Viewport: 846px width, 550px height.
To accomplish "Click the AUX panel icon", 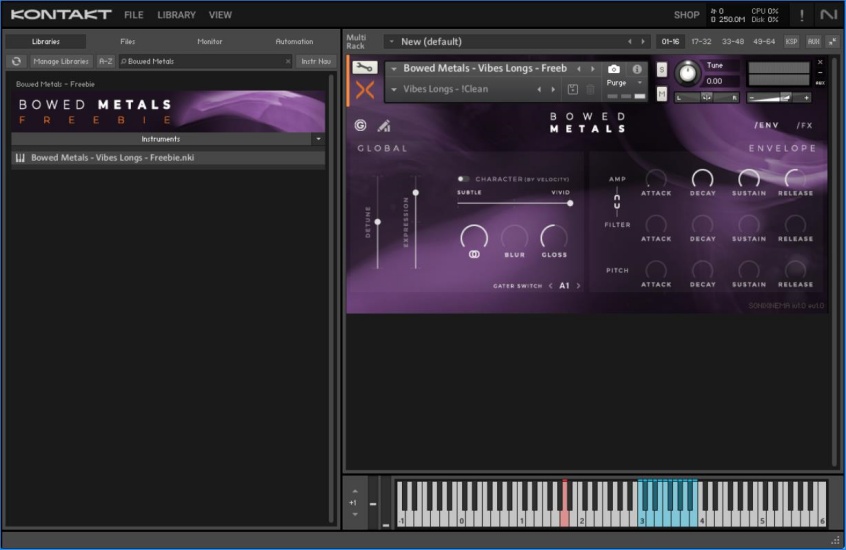I will point(813,42).
